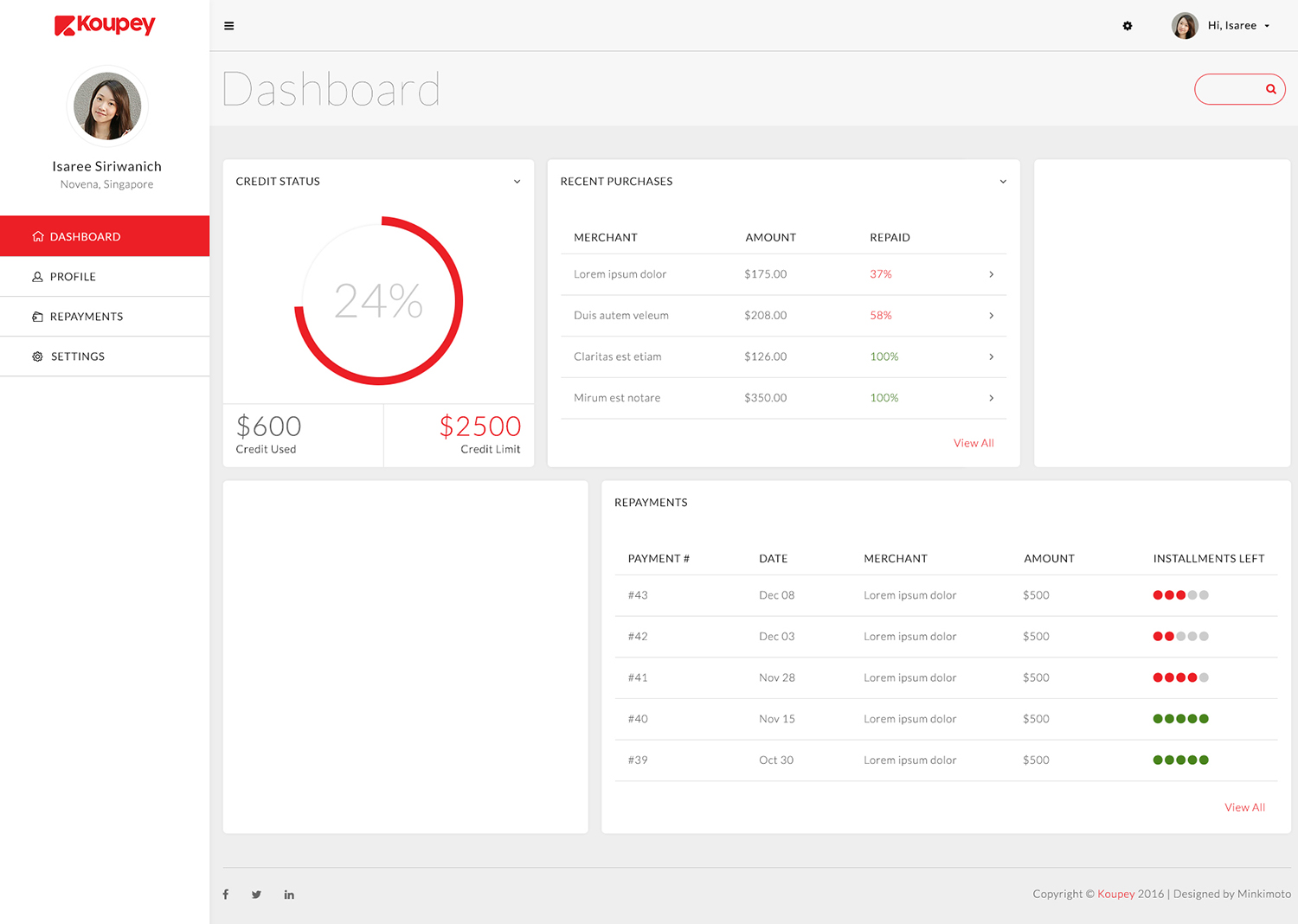This screenshot has width=1298, height=924.
Task: Click View All under Repayments table
Action: tap(1244, 807)
